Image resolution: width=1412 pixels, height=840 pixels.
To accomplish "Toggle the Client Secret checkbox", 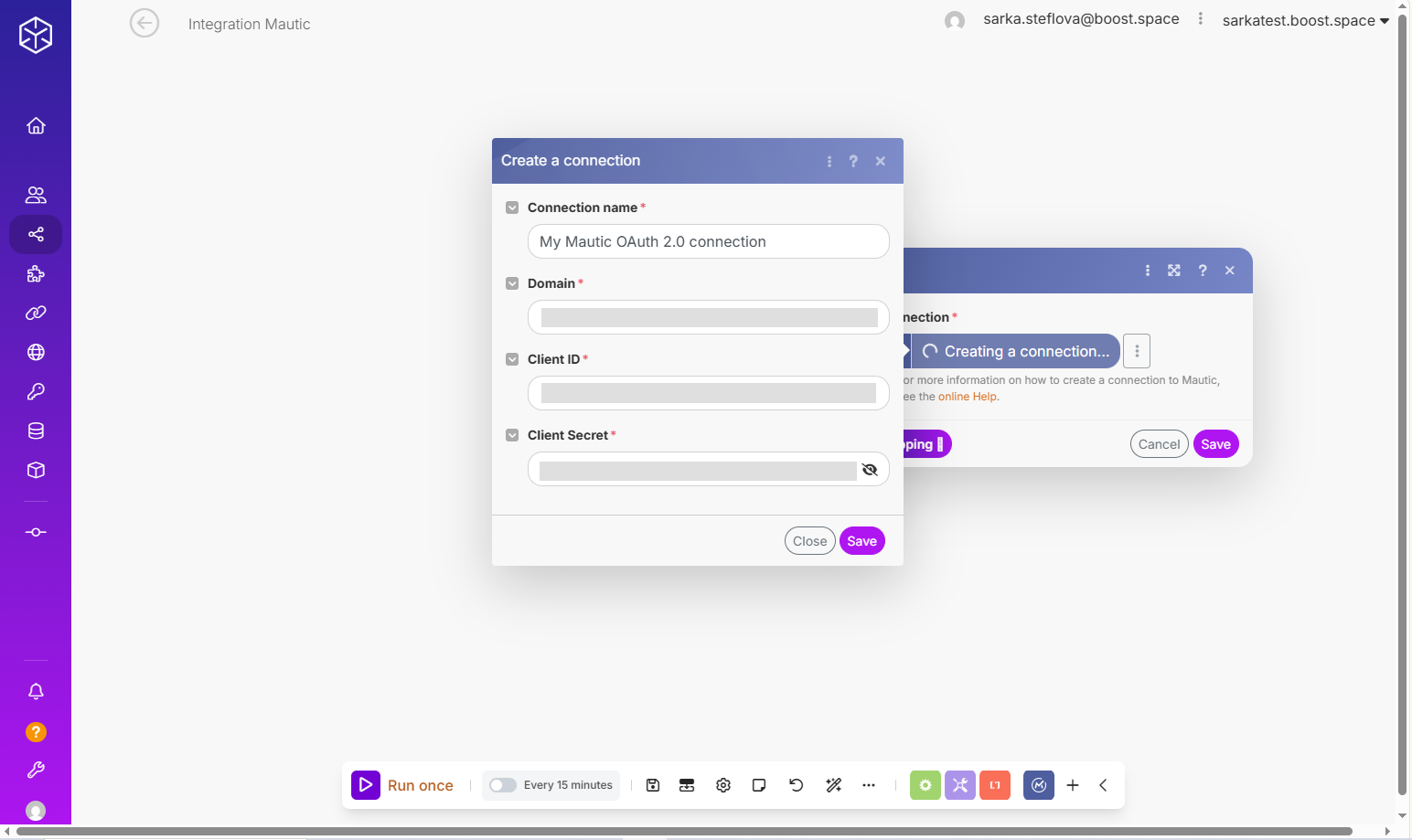I will [x=512, y=435].
